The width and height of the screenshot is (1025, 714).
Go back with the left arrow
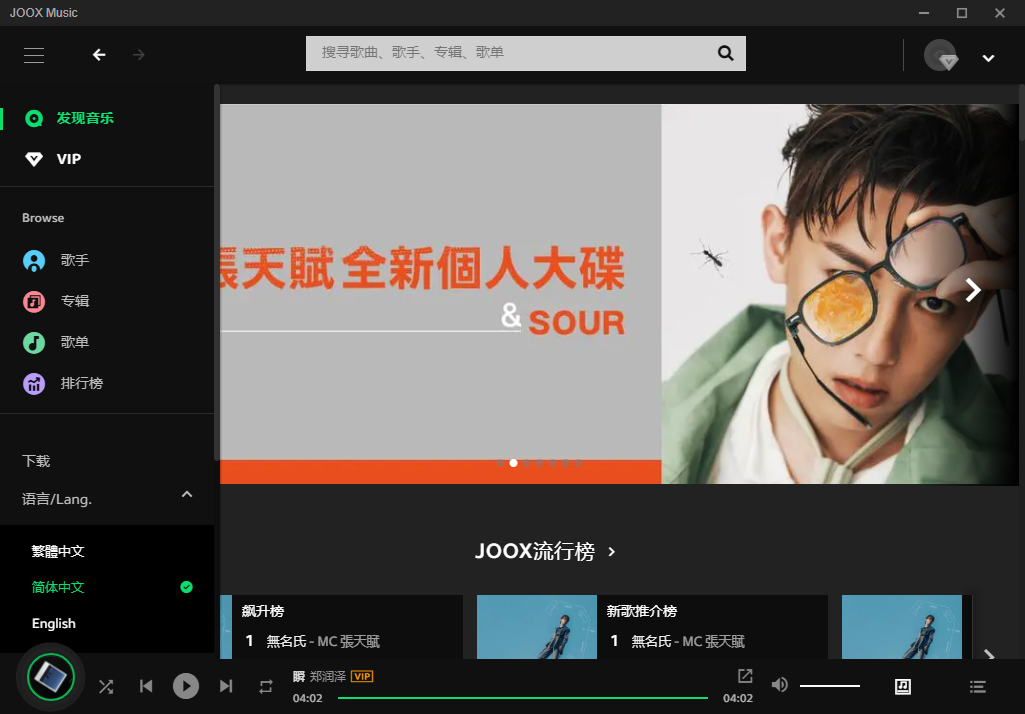pyautogui.click(x=99, y=55)
